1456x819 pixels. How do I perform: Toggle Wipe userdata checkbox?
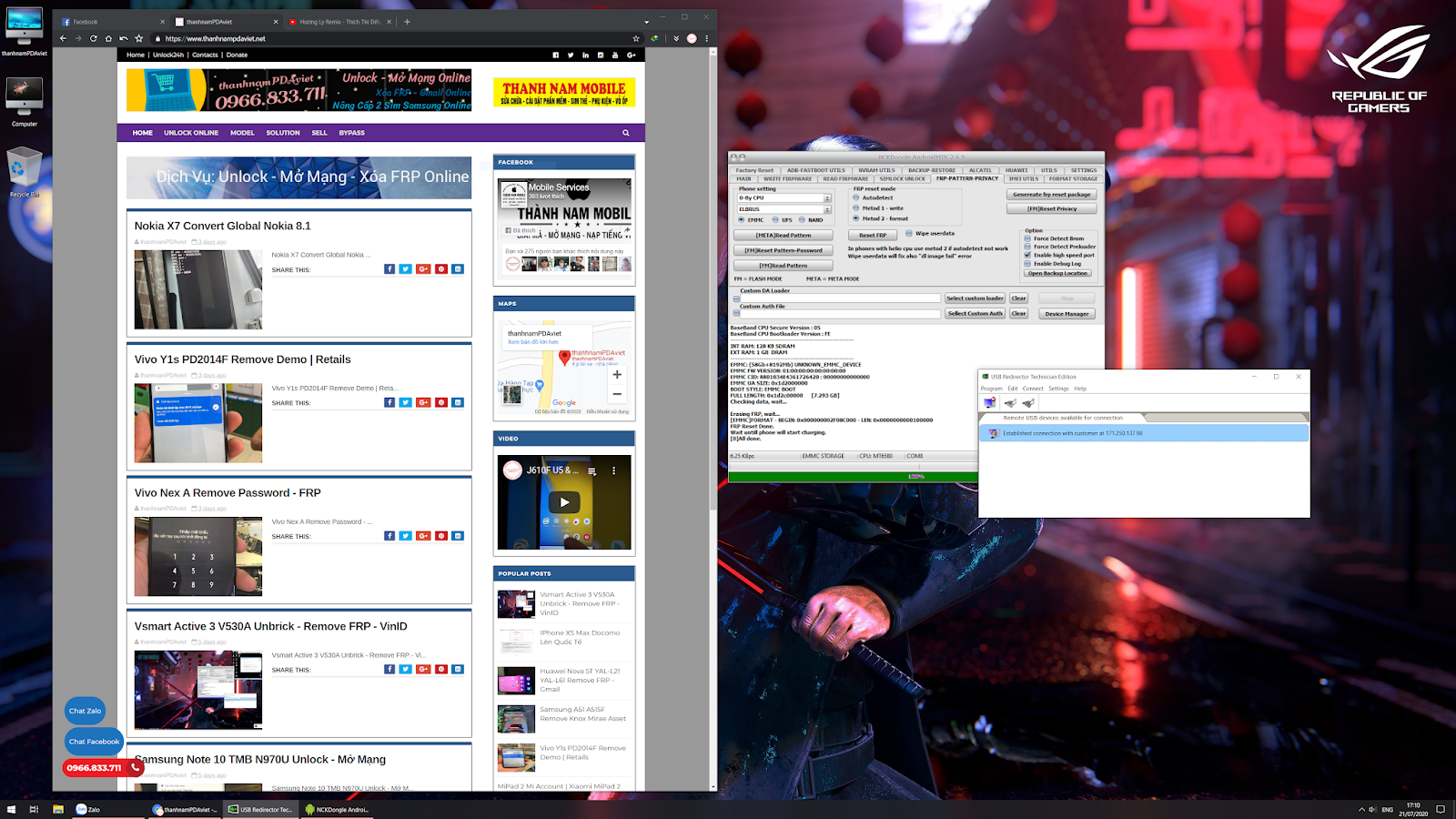(909, 233)
